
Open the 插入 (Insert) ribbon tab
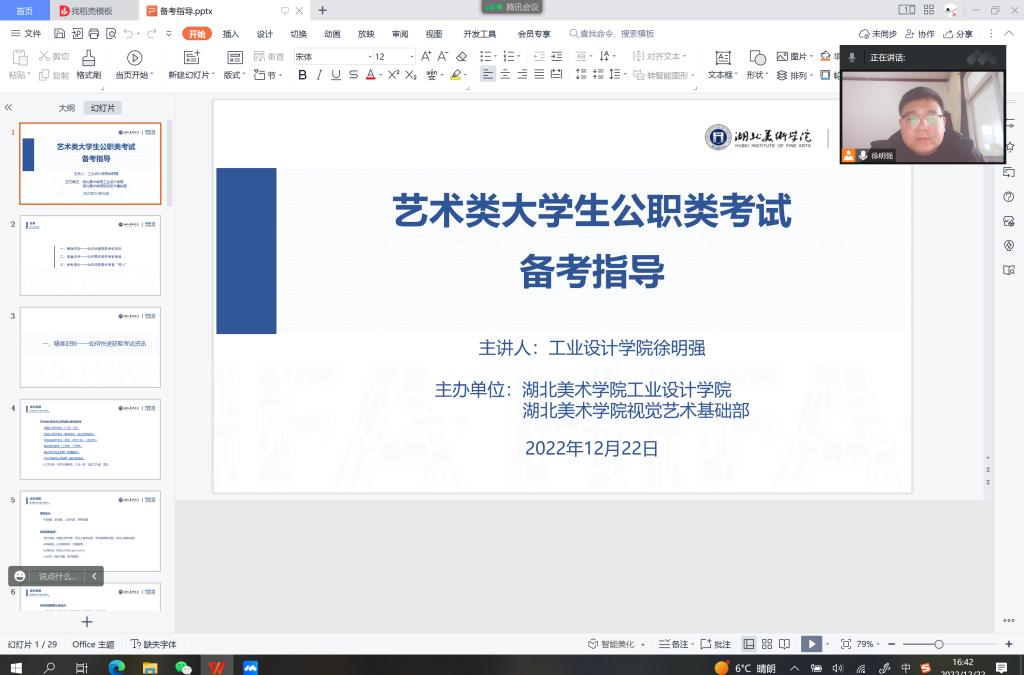pos(231,33)
